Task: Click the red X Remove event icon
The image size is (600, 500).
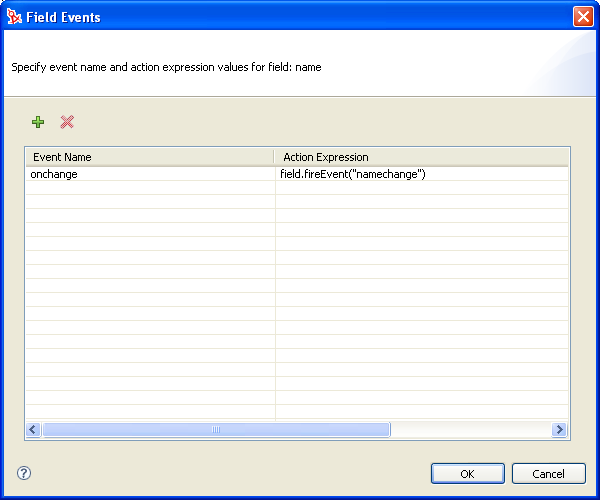Action: [x=67, y=122]
